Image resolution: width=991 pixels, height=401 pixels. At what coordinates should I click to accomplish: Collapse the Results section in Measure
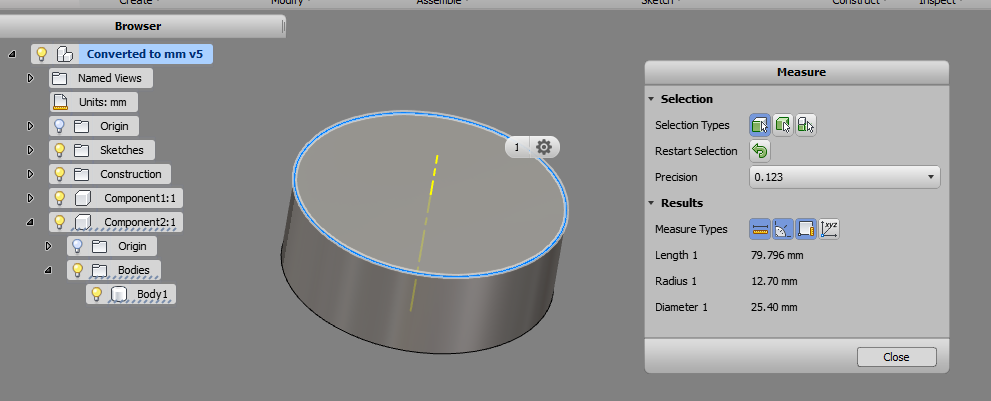[x=652, y=203]
